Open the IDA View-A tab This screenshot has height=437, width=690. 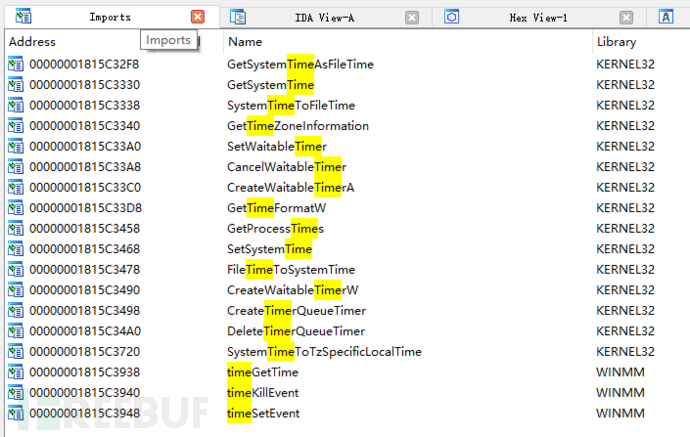click(325, 18)
